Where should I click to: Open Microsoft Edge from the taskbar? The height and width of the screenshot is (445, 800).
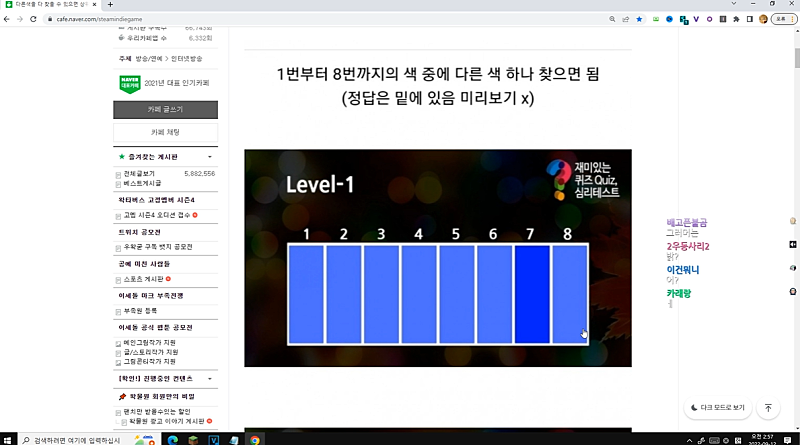point(172,440)
